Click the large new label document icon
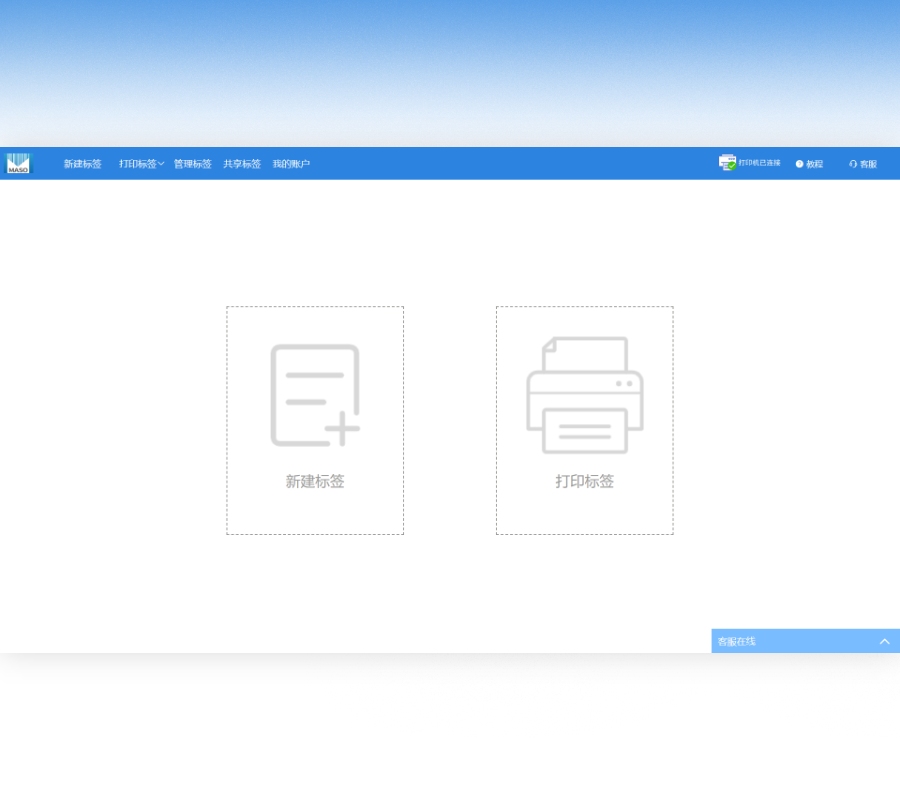 click(x=313, y=394)
